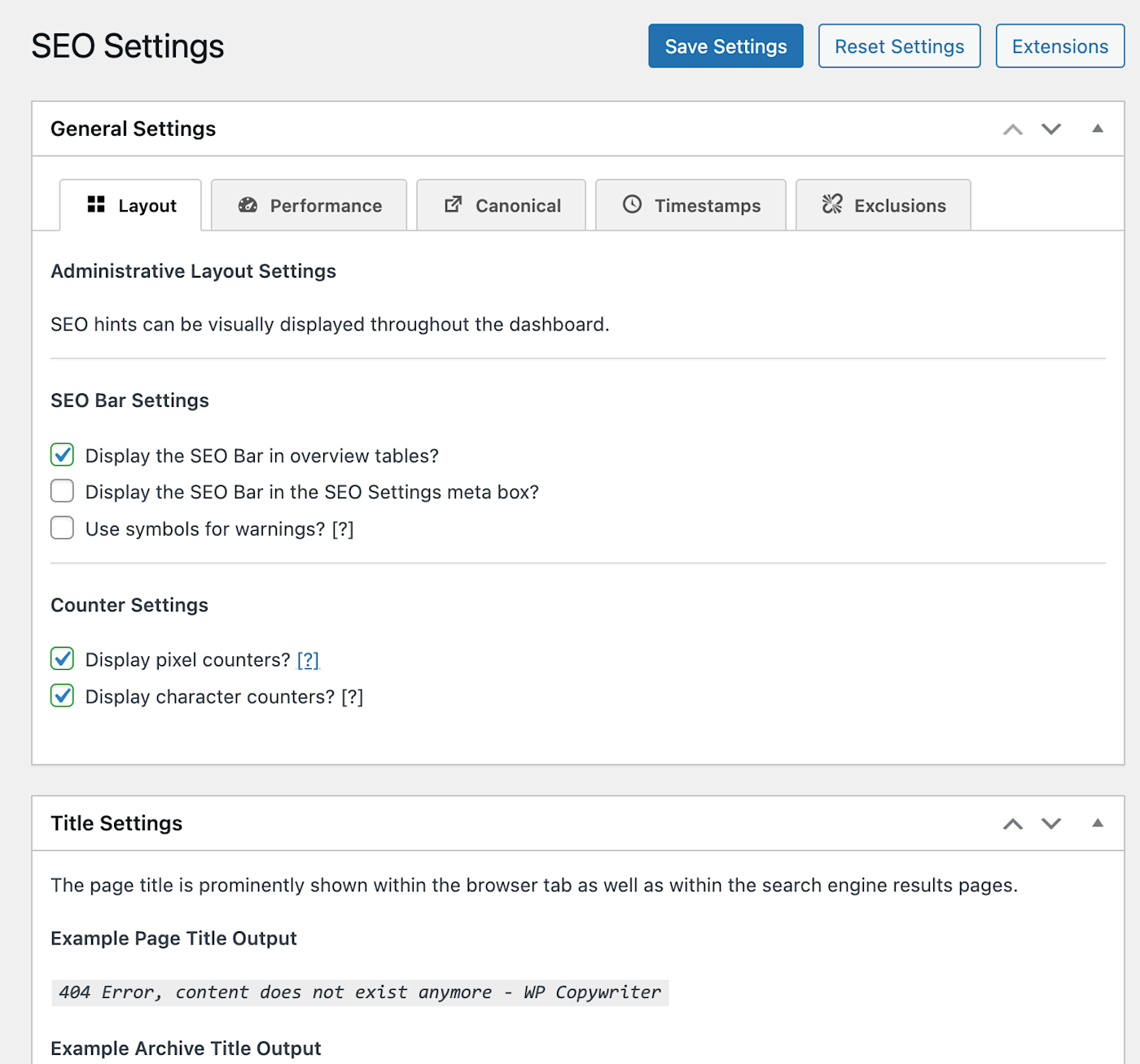Viewport: 1140px width, 1064px height.
Task: Move General Settings panel down
Action: [x=1051, y=129]
